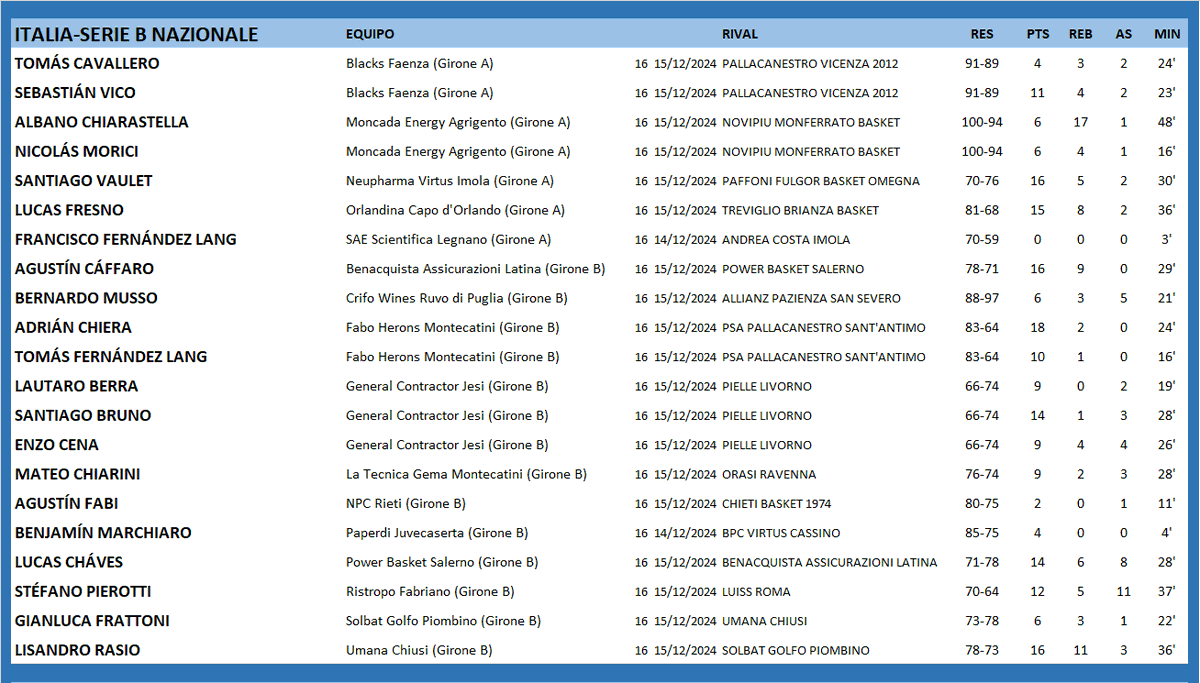The height and width of the screenshot is (683, 1200).
Task: Click the MIN column header
Action: (1167, 34)
